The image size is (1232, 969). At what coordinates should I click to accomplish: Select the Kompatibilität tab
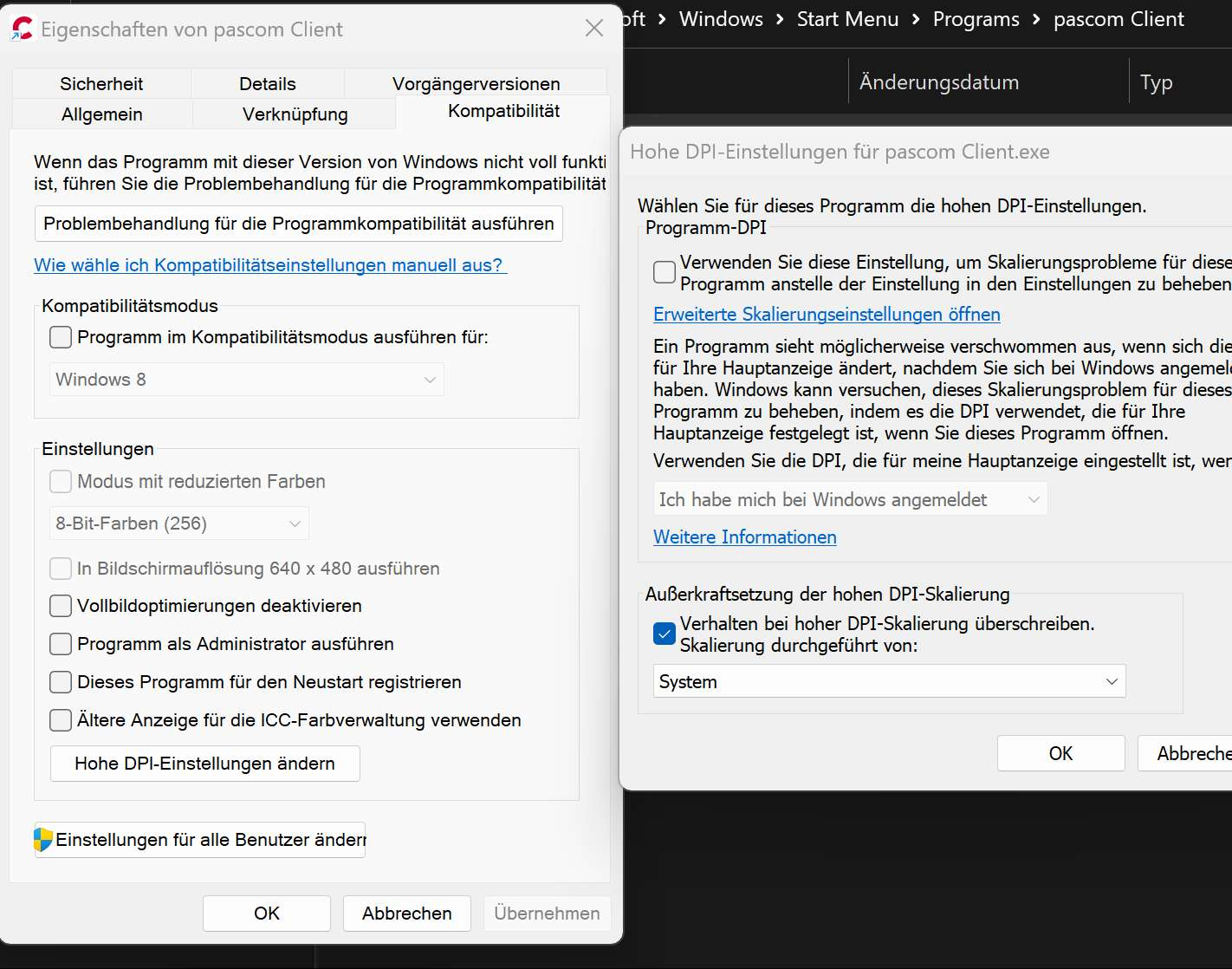[503, 111]
